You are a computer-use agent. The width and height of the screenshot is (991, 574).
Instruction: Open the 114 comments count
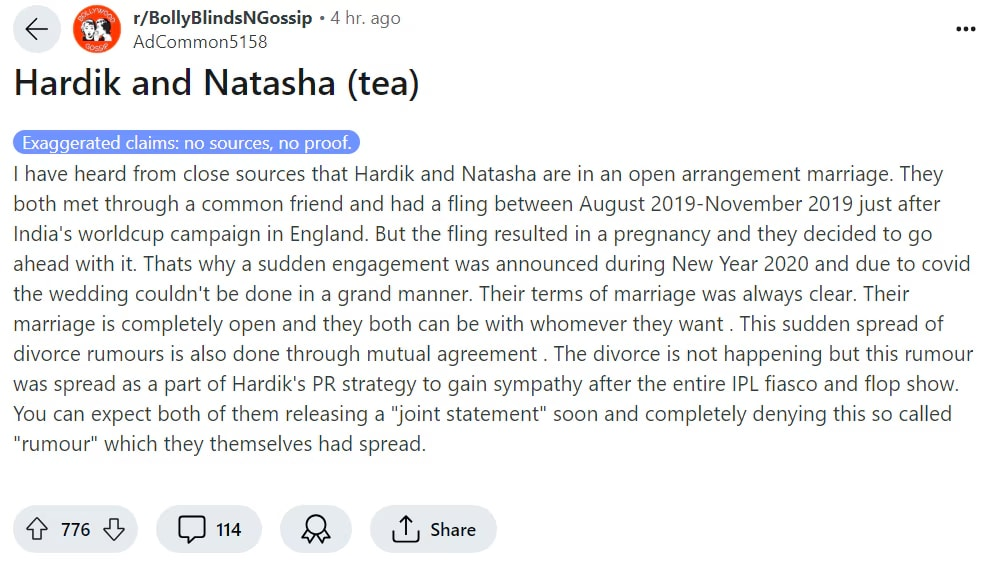(x=229, y=530)
